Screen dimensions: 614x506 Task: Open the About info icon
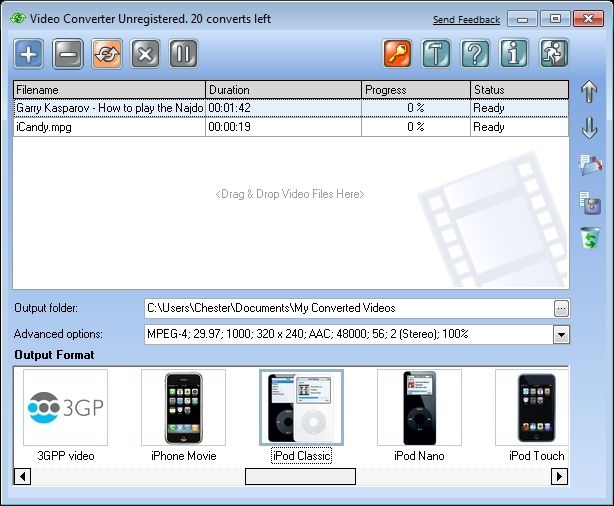514,53
